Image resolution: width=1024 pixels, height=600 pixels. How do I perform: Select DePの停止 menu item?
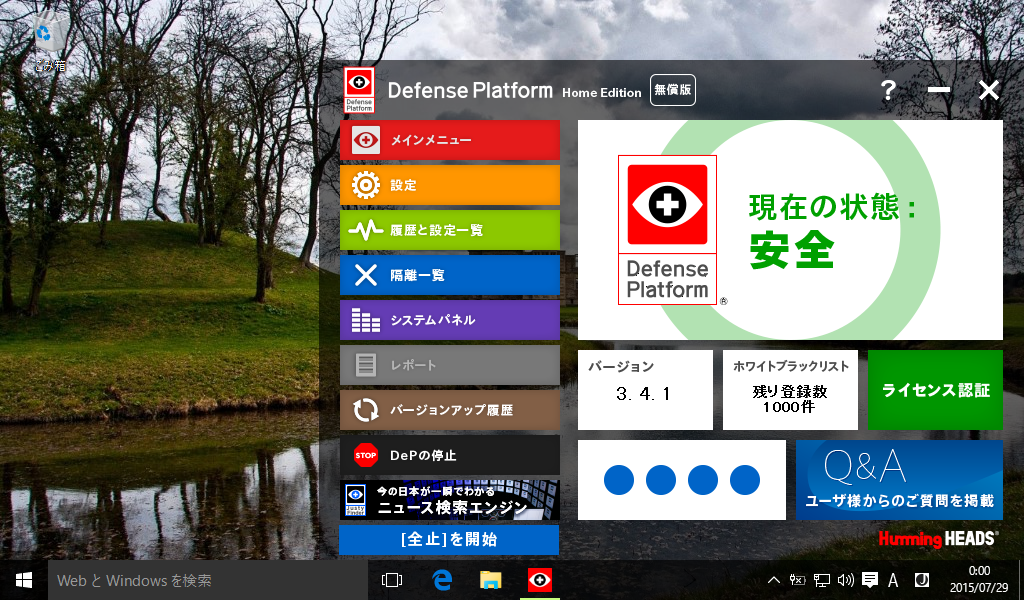(x=449, y=455)
